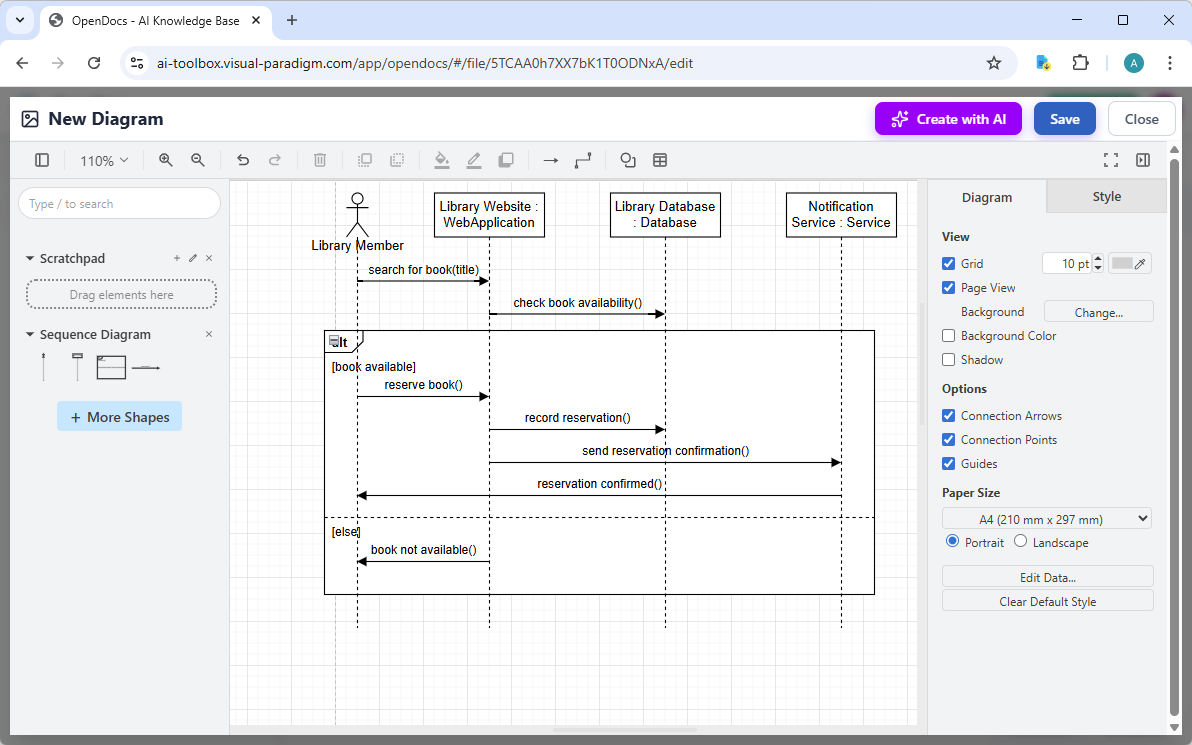Viewport: 1192px width, 745px height.
Task: Select the Undo icon in the toolbar
Action: 242,160
